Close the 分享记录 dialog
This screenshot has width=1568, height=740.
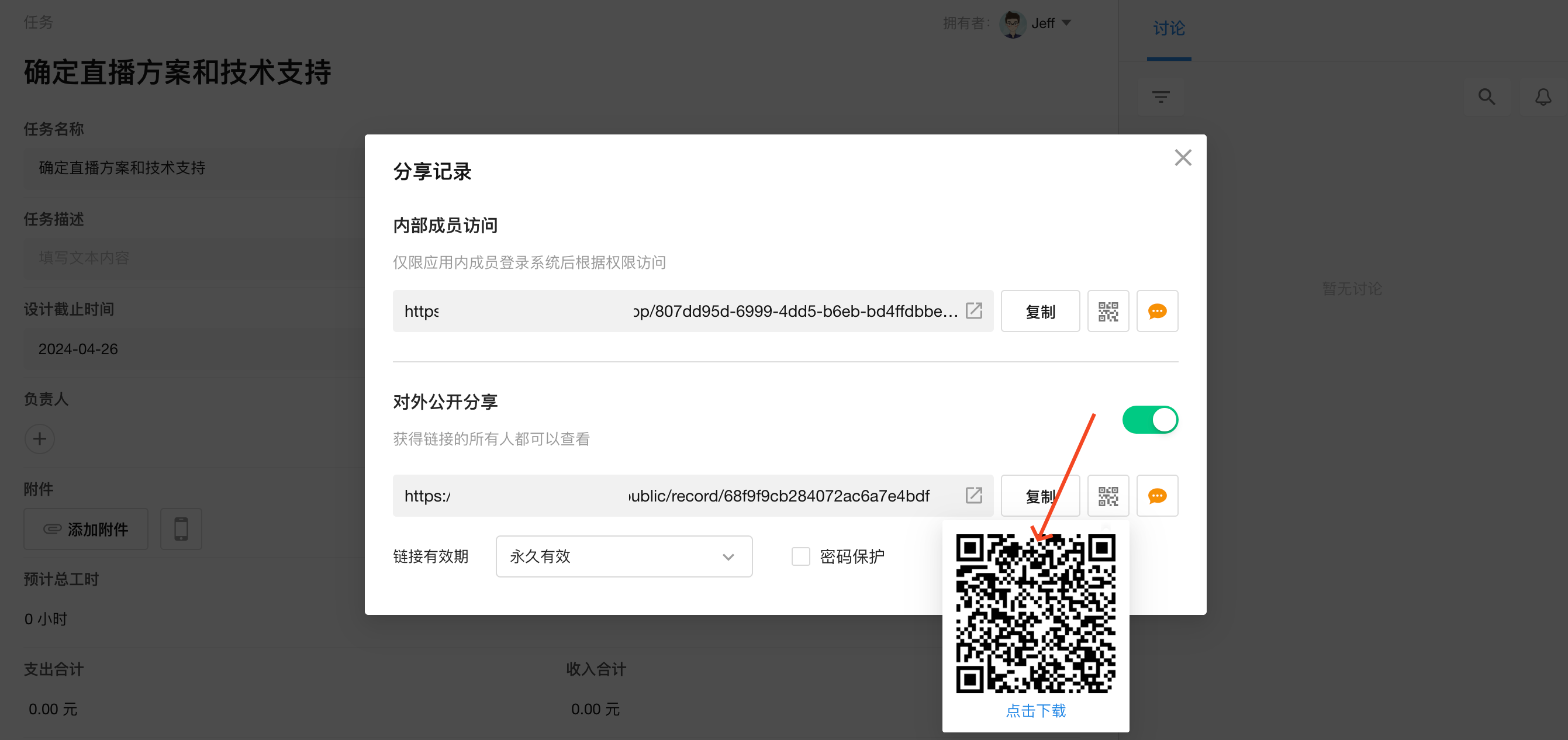(1182, 158)
